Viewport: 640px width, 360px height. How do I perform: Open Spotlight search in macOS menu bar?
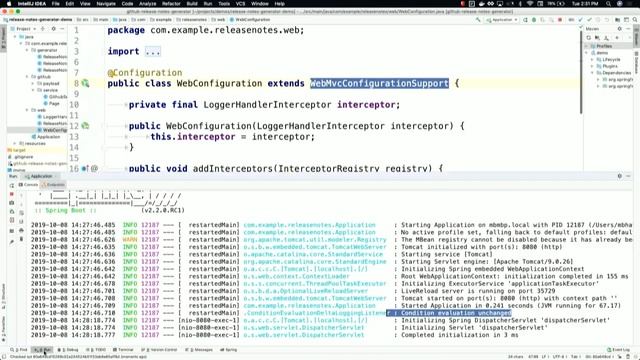coord(608,4)
